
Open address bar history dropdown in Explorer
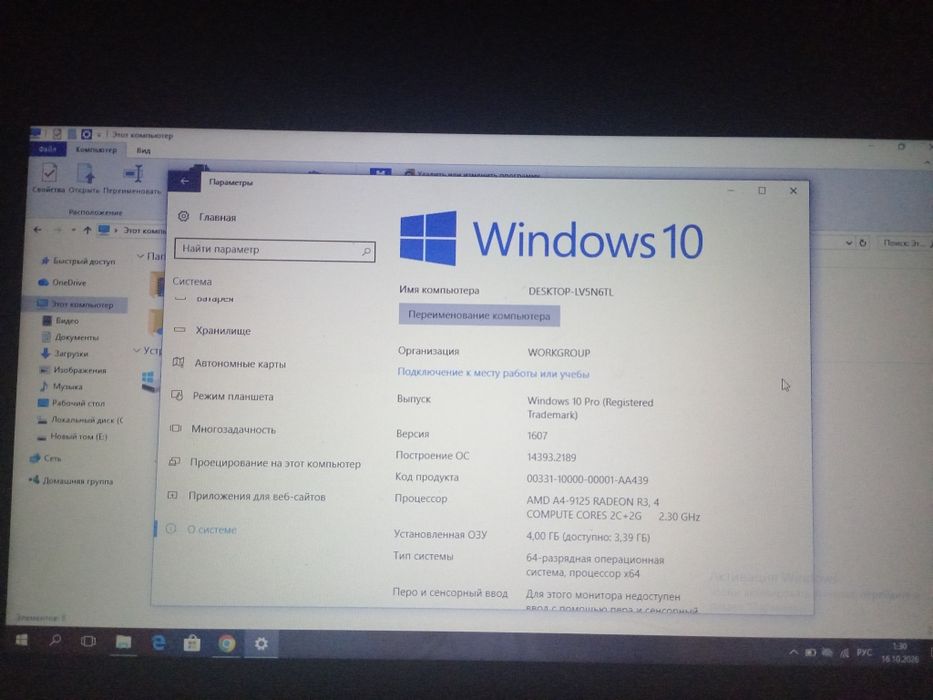click(x=849, y=243)
